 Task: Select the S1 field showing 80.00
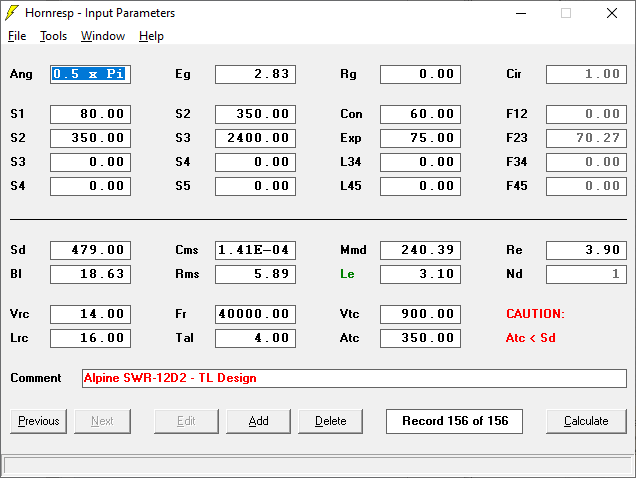tap(90, 114)
